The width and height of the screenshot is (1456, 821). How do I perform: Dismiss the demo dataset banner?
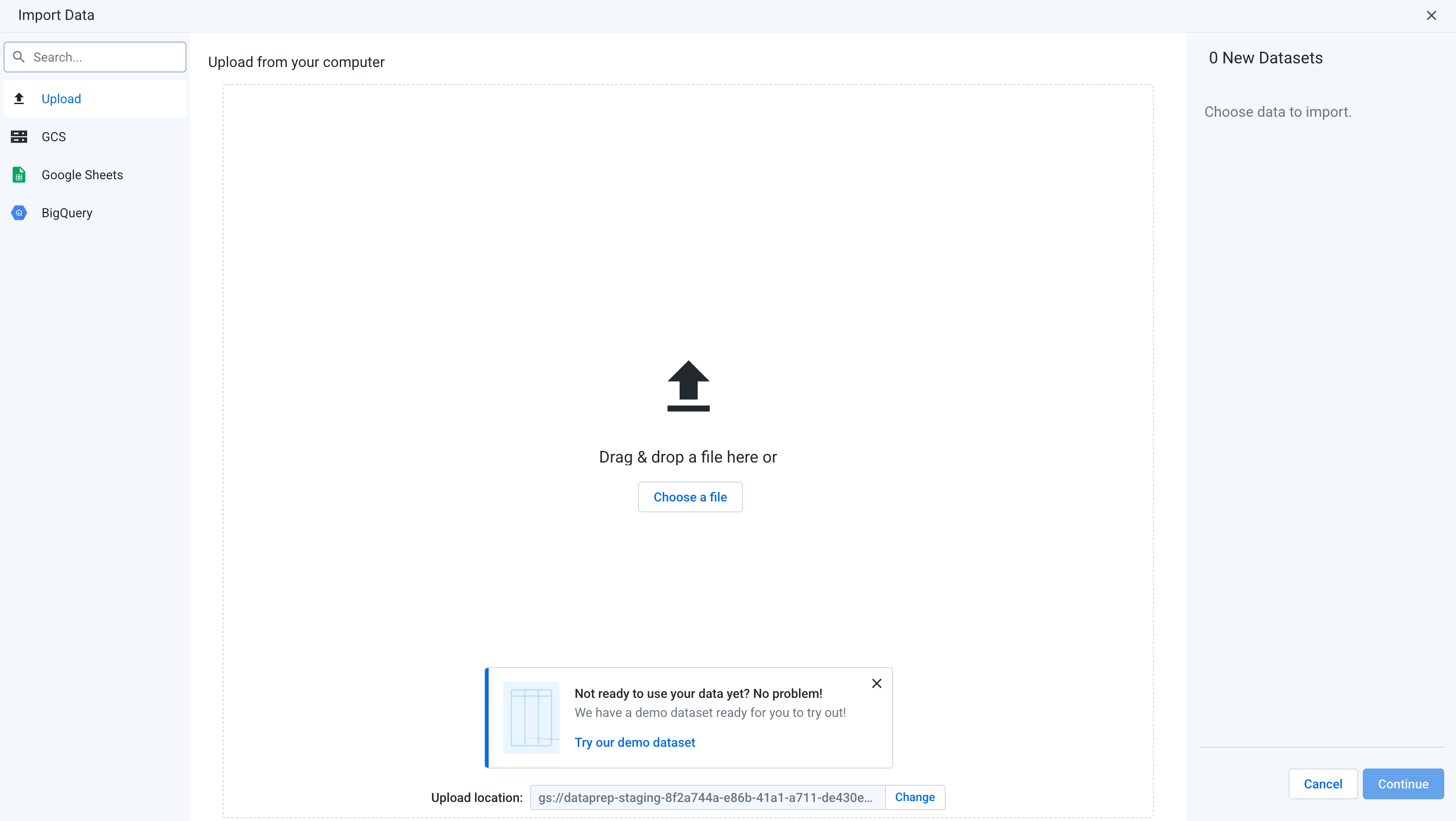coord(877,683)
